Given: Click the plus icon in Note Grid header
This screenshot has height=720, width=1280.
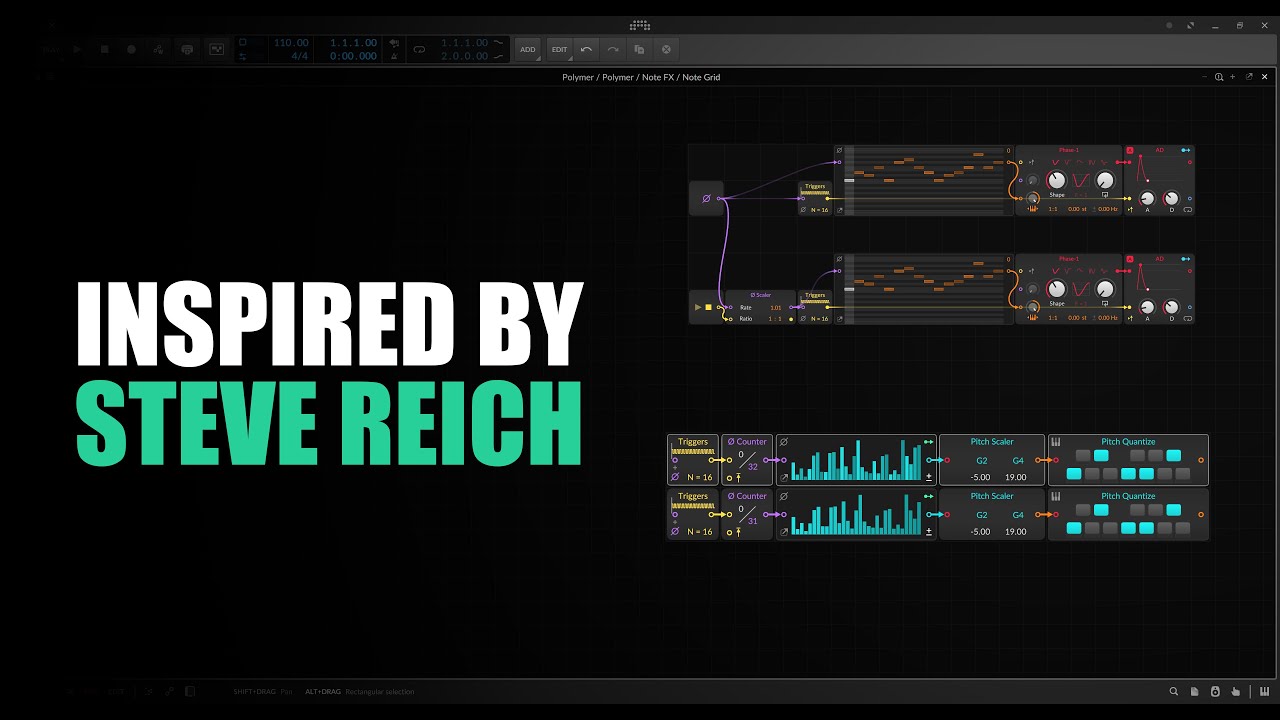Looking at the screenshot, I should click(1233, 77).
